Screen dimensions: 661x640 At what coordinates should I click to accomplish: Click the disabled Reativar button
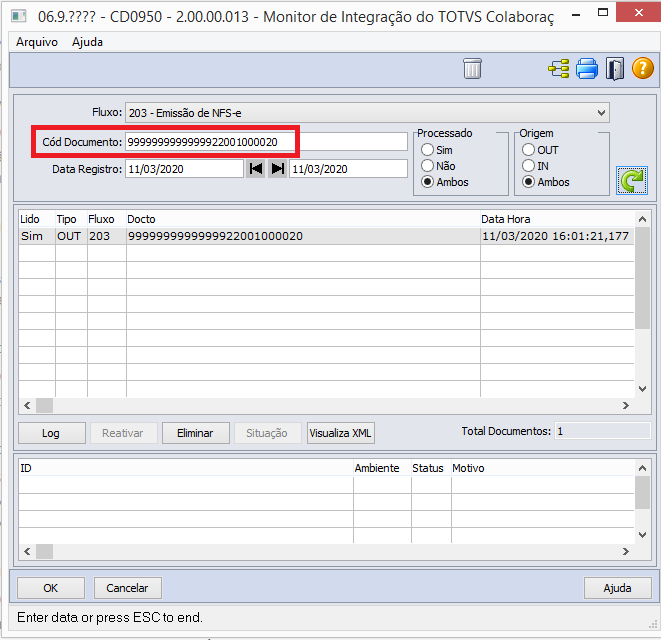click(x=123, y=433)
